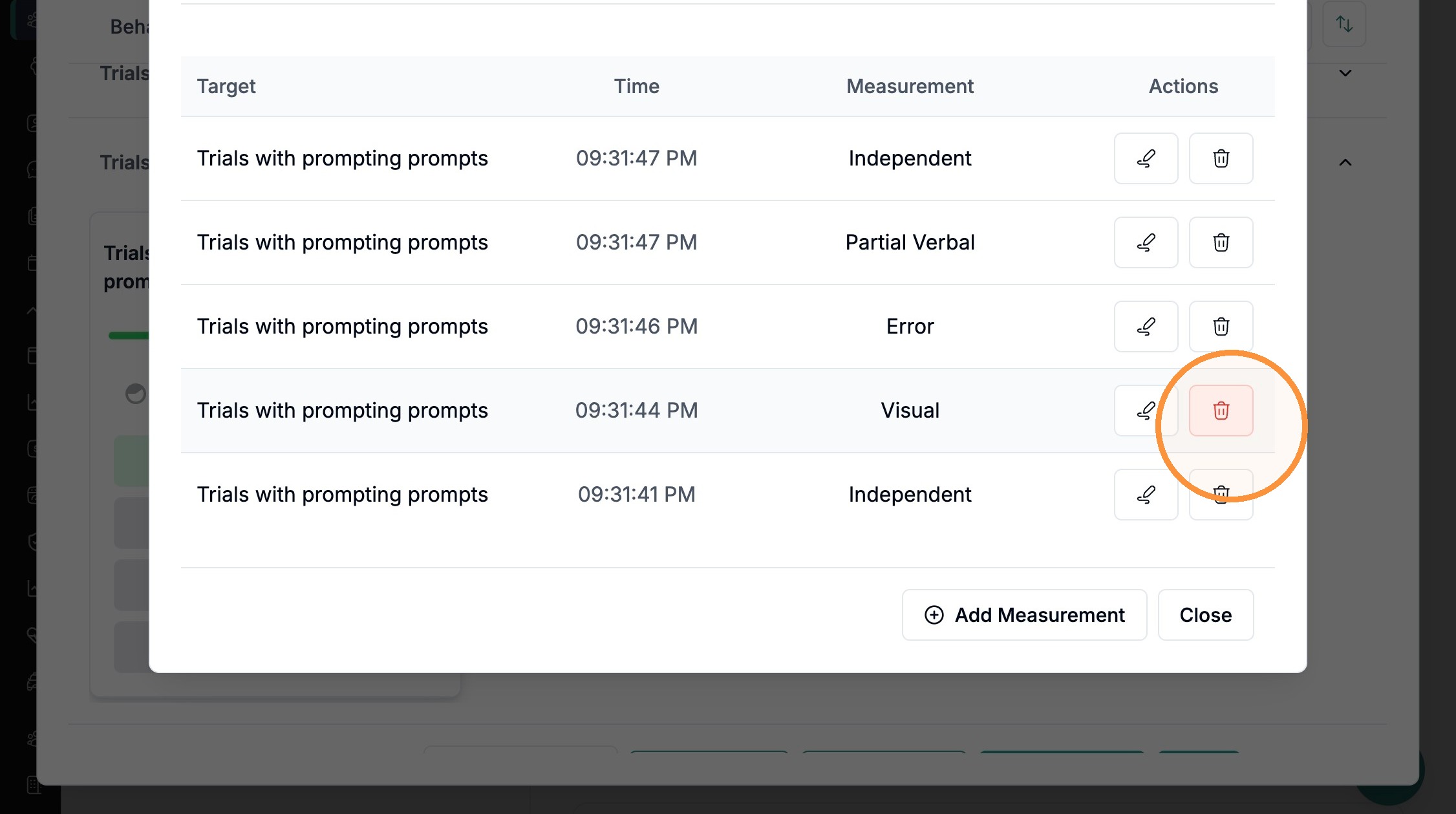Delete the Error measurement entry

pyautogui.click(x=1221, y=327)
